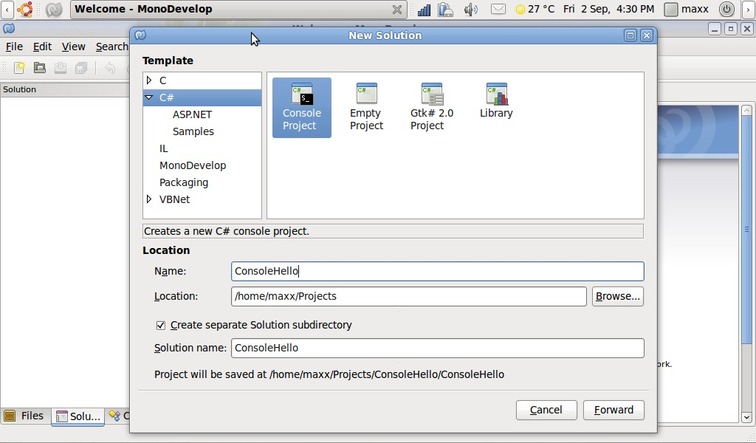Click the panel right scroll arrow
Image resolution: width=756 pixels, height=443 pixels.
click(749, 9)
